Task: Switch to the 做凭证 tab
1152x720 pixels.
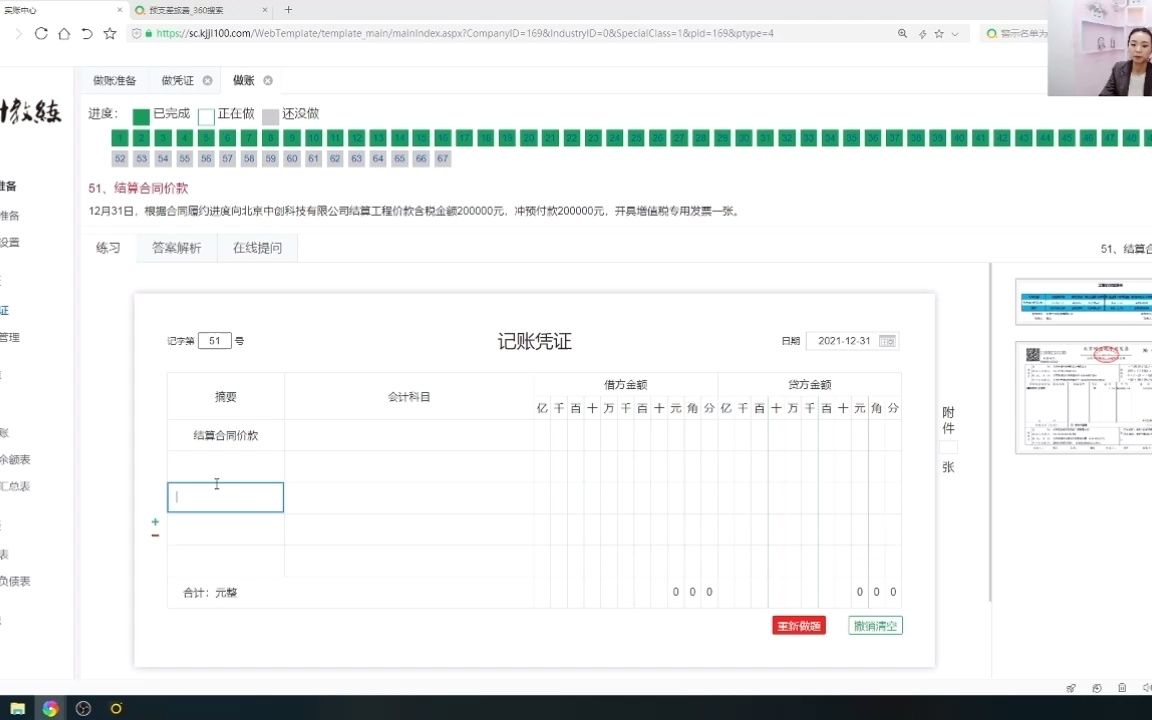Action: click(176, 80)
